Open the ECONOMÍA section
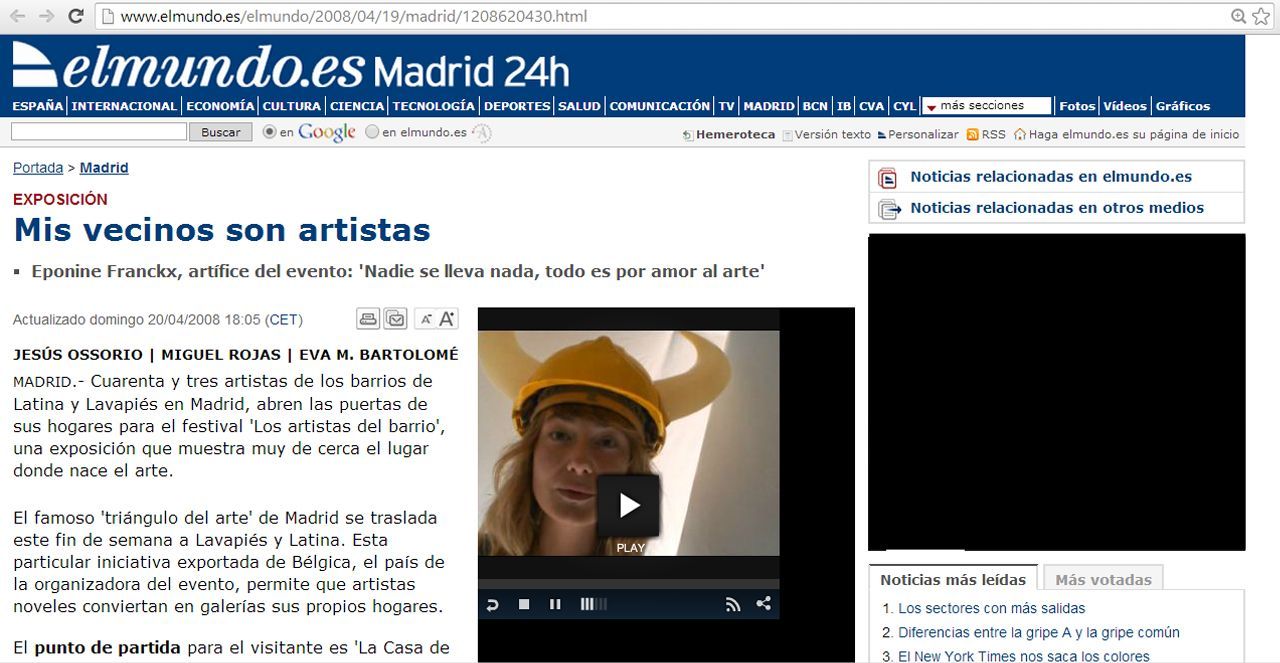Viewport: 1280px width, 663px height. click(x=220, y=106)
